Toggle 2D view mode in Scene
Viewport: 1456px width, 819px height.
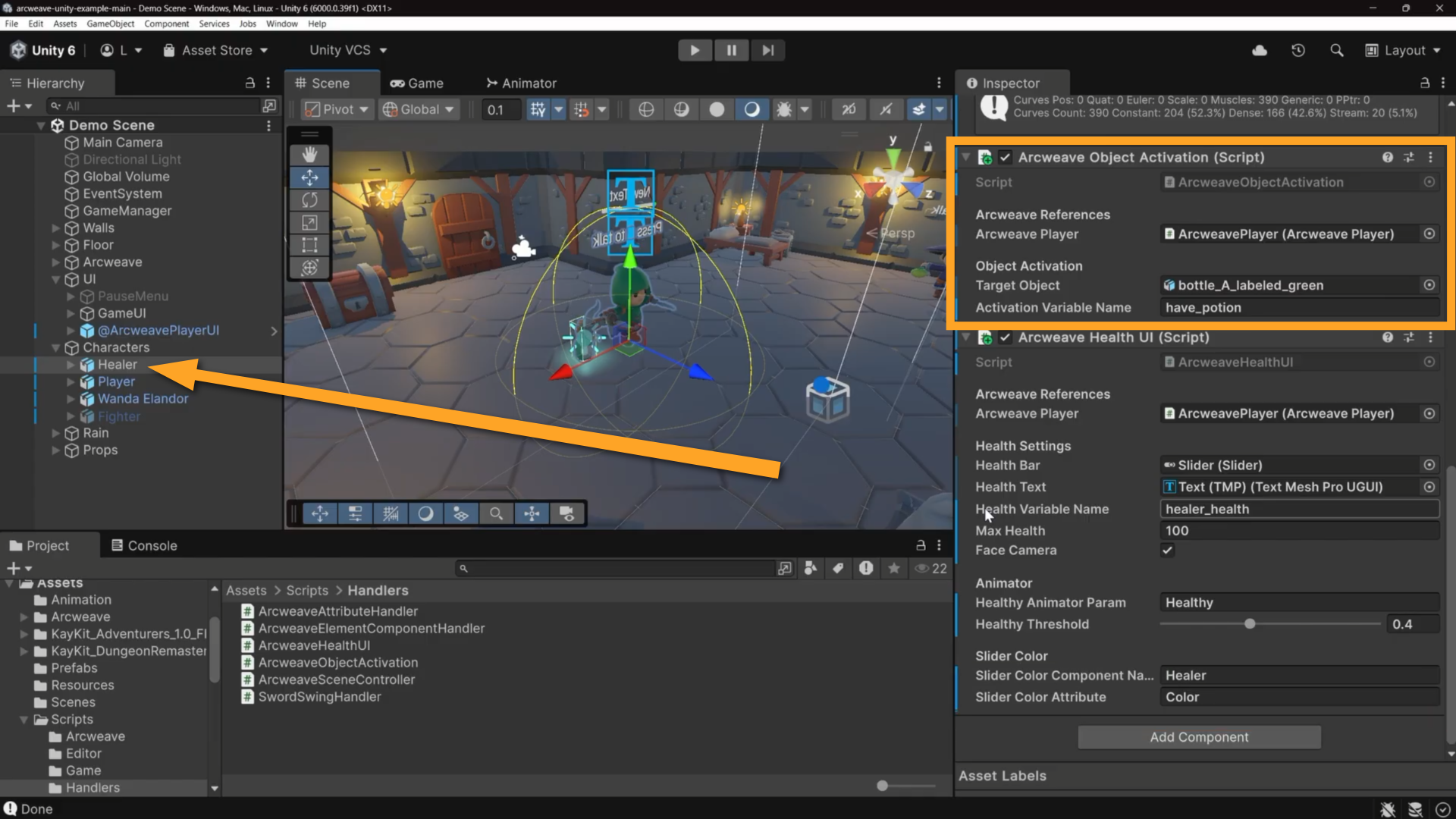tap(849, 109)
